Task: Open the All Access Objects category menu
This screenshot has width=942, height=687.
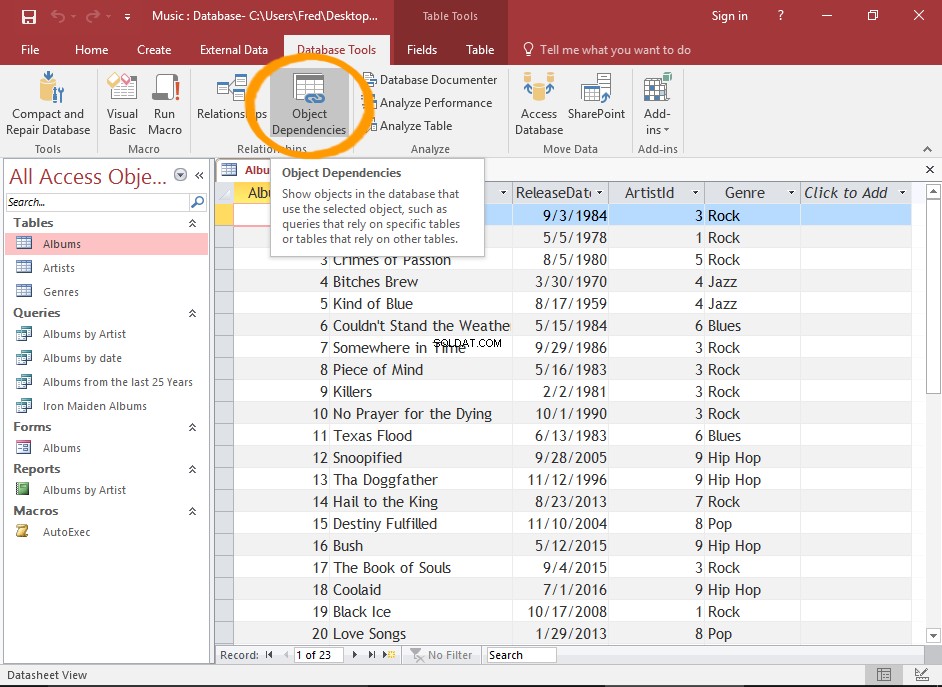Action: coord(180,175)
